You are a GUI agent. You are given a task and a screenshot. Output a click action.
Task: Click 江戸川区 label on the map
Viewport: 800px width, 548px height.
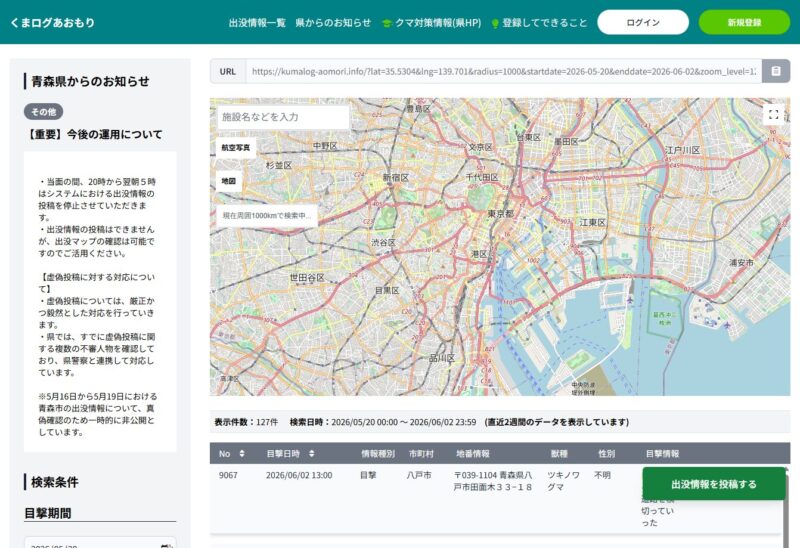coord(682,150)
